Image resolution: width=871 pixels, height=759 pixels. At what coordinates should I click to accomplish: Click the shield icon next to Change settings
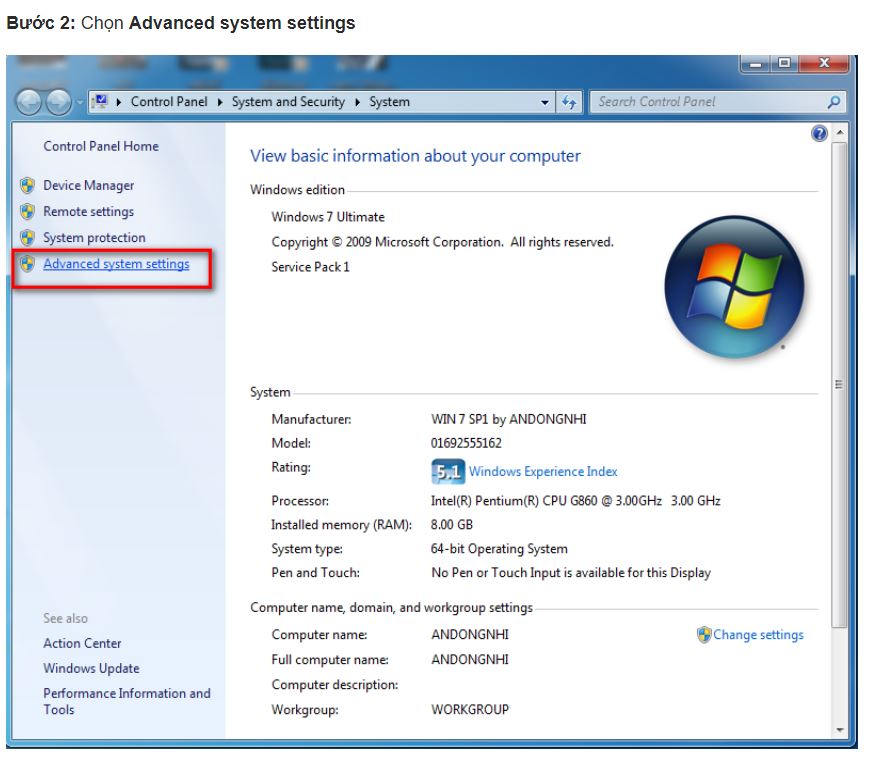tap(704, 635)
